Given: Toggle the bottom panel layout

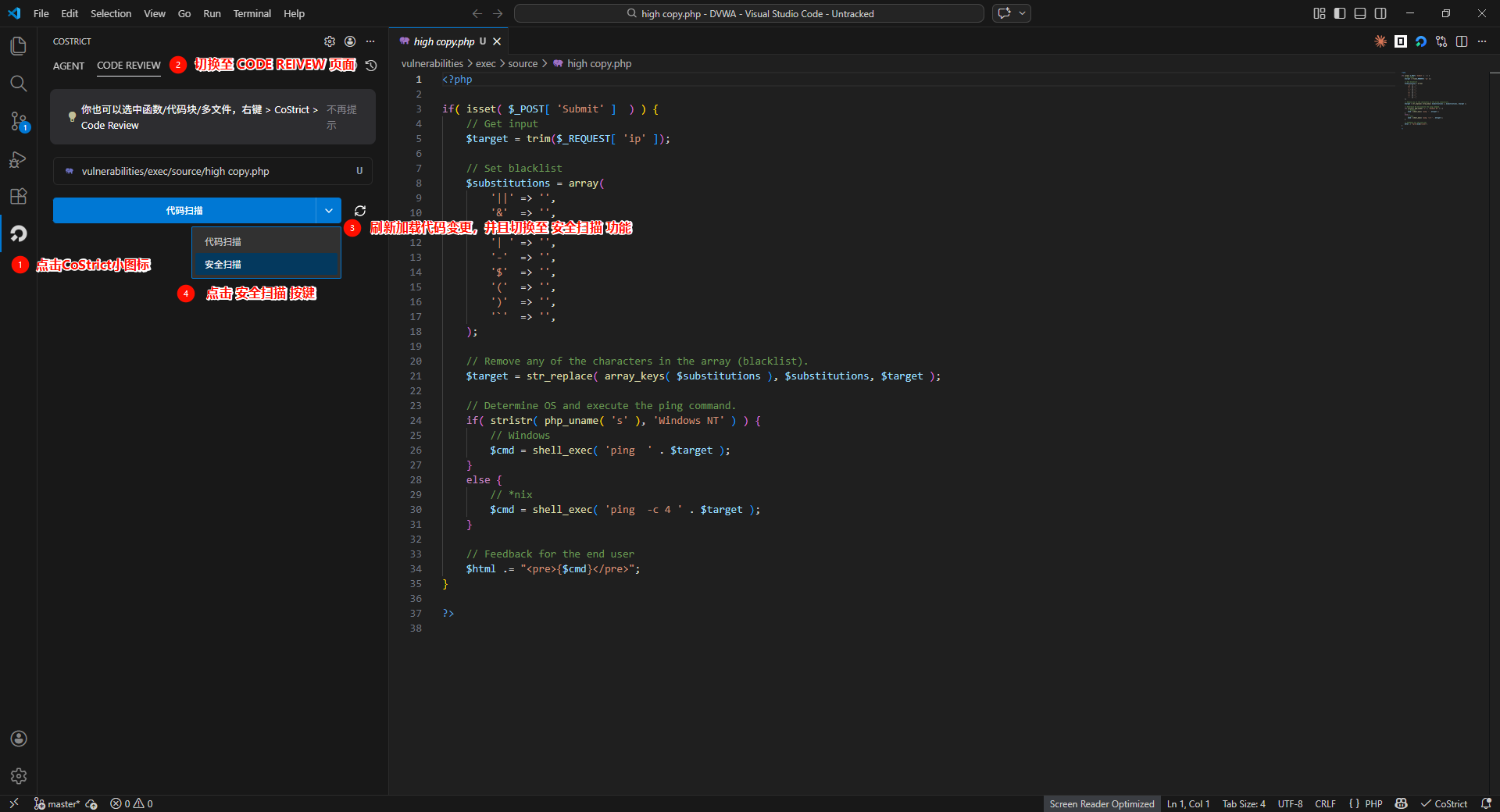Looking at the screenshot, I should point(1360,13).
